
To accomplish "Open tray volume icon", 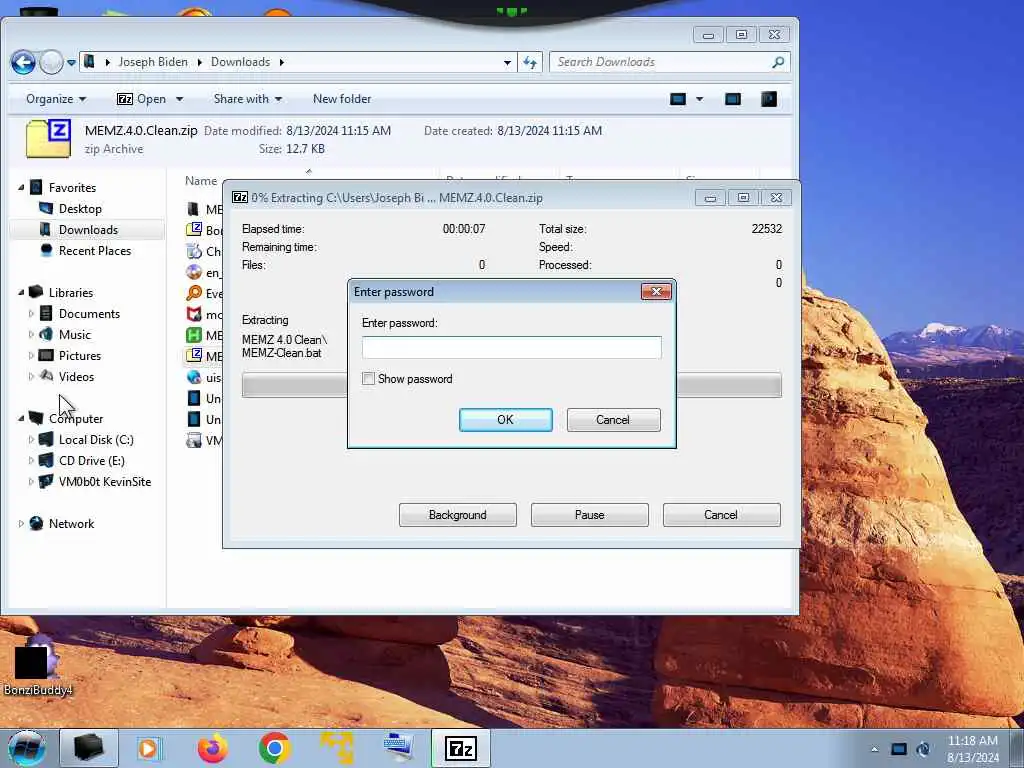I will (x=923, y=749).
